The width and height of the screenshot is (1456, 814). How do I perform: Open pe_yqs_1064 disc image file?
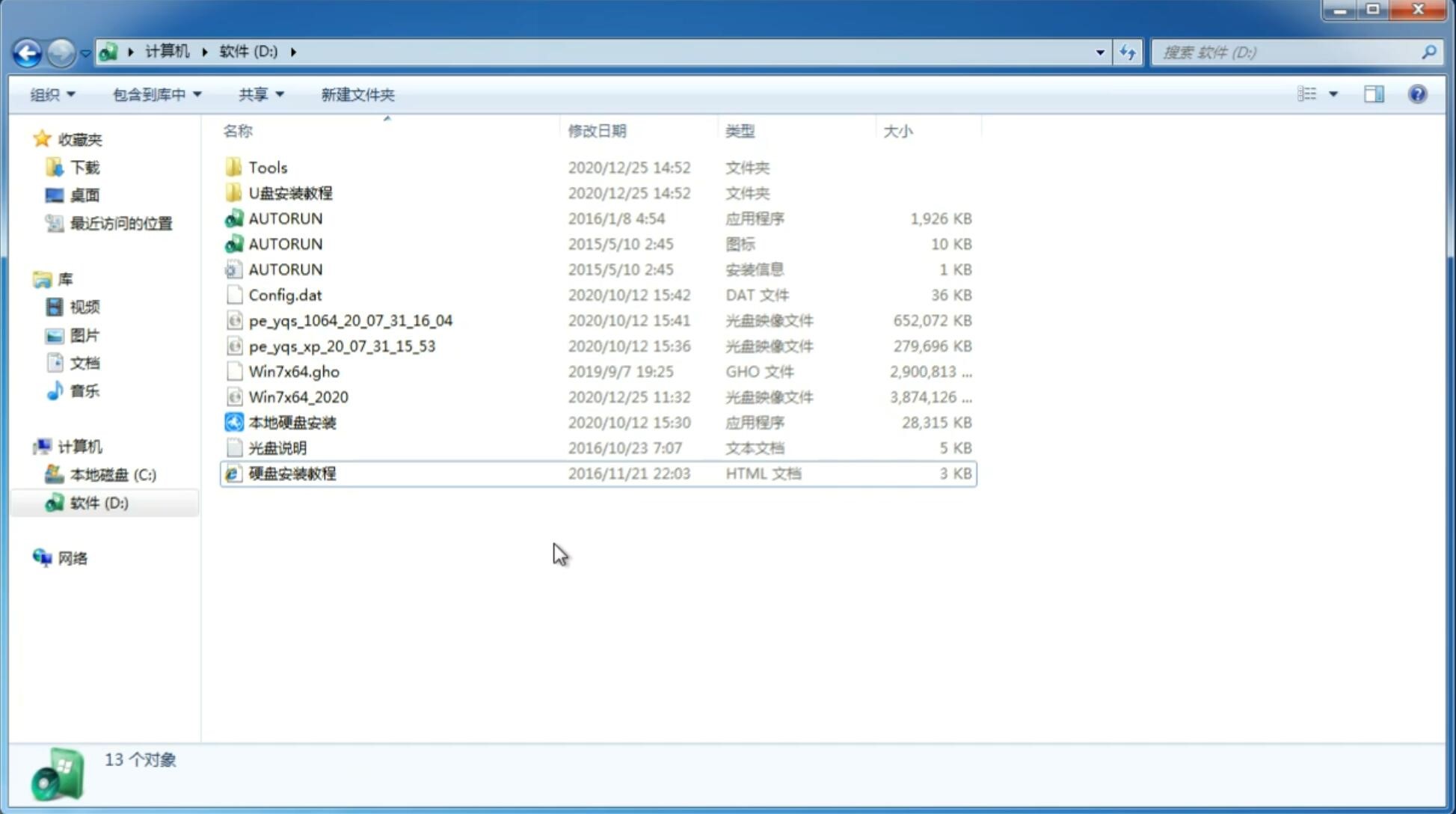[x=350, y=320]
